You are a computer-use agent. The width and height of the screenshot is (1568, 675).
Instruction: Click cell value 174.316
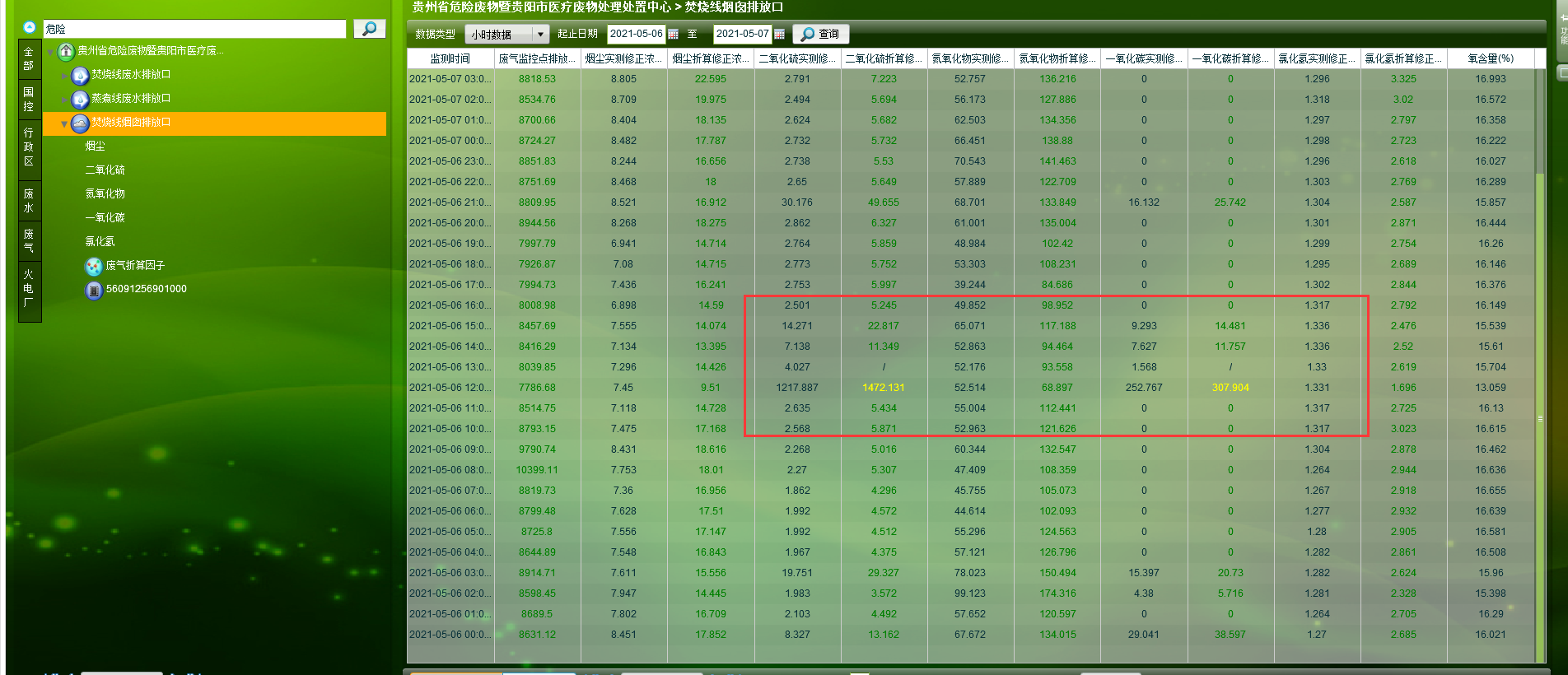tap(1057, 594)
